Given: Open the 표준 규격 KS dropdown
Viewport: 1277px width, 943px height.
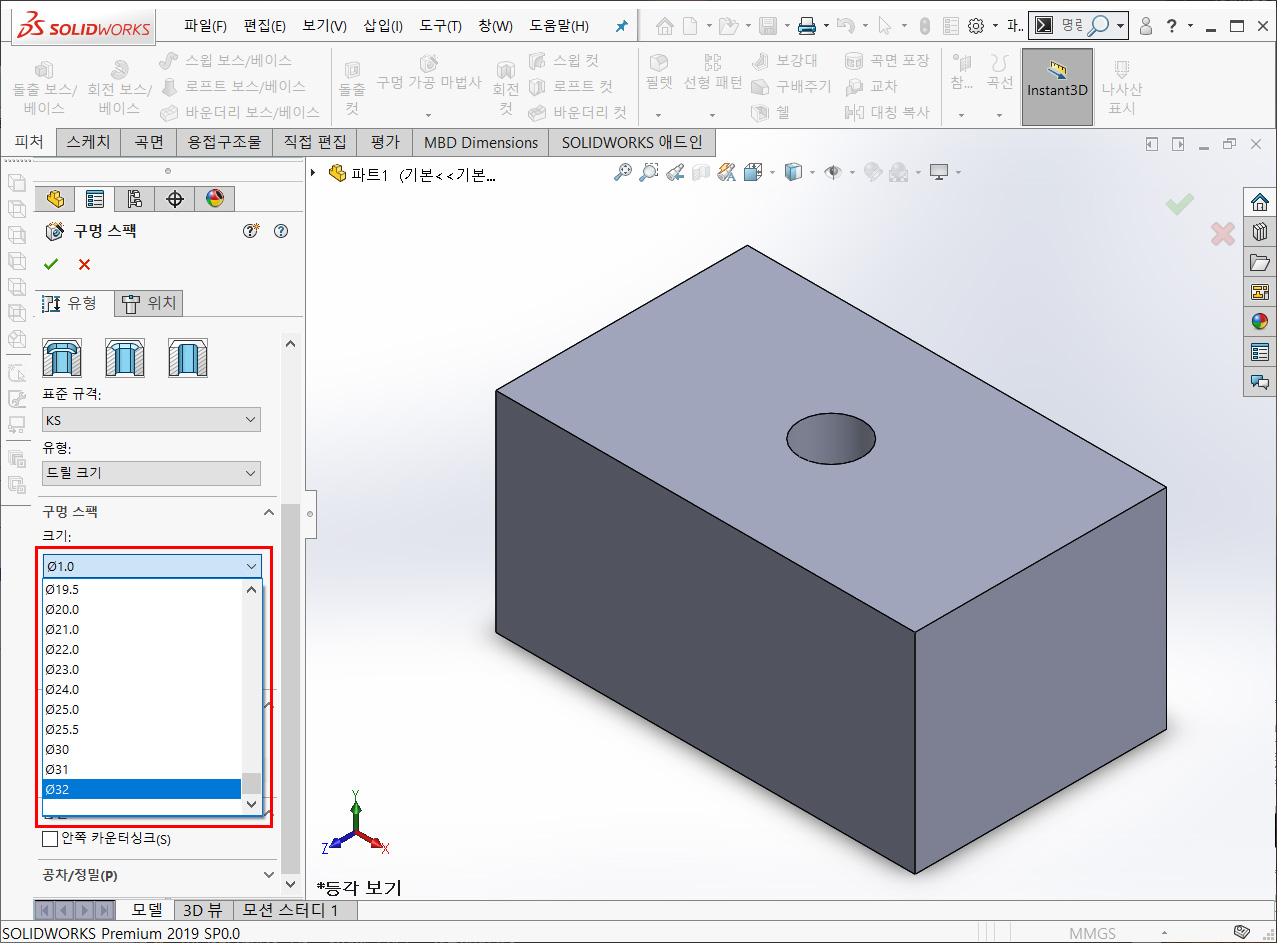Looking at the screenshot, I should (x=152, y=420).
